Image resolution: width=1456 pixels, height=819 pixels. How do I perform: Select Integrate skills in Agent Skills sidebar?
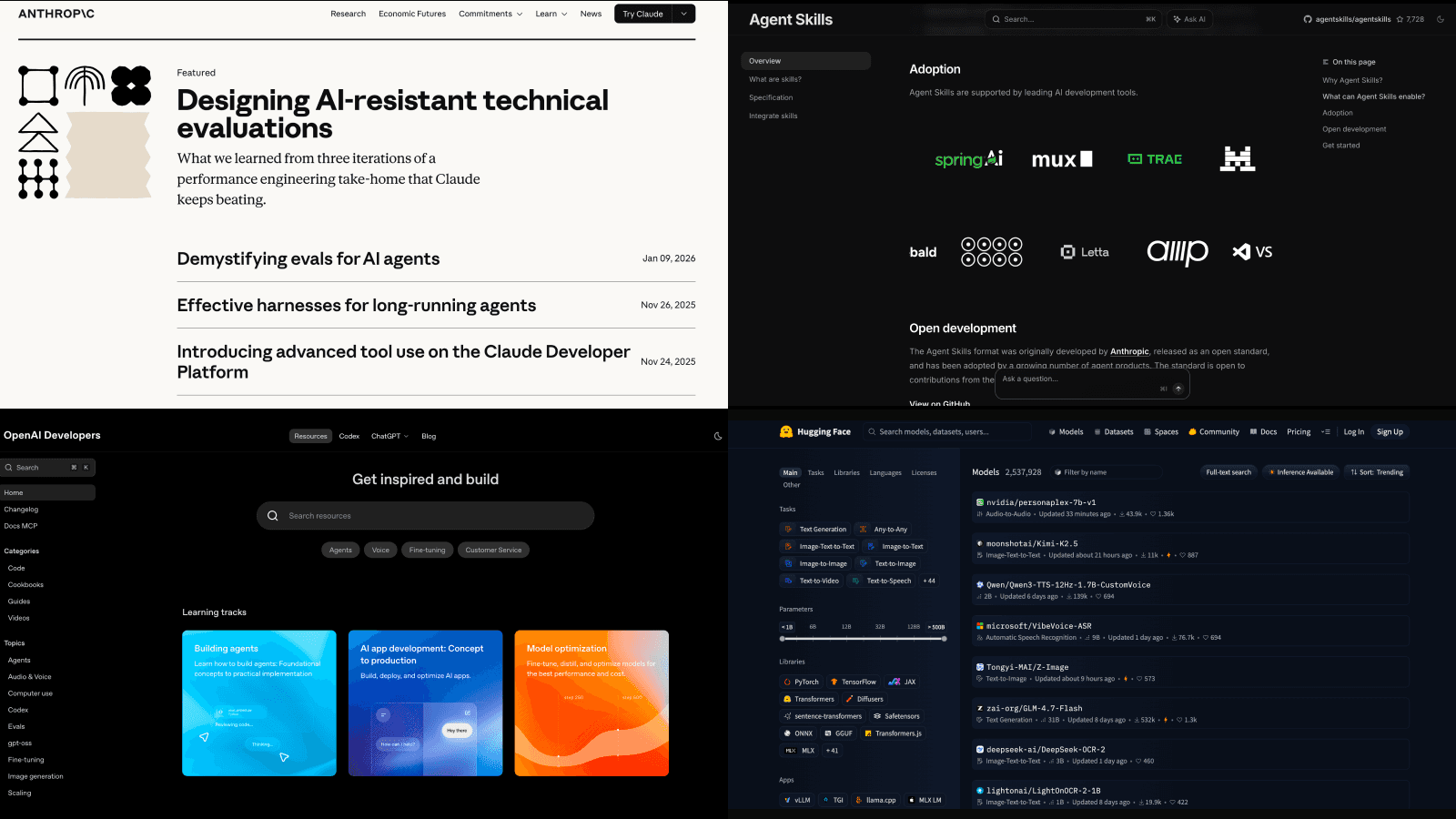[773, 116]
